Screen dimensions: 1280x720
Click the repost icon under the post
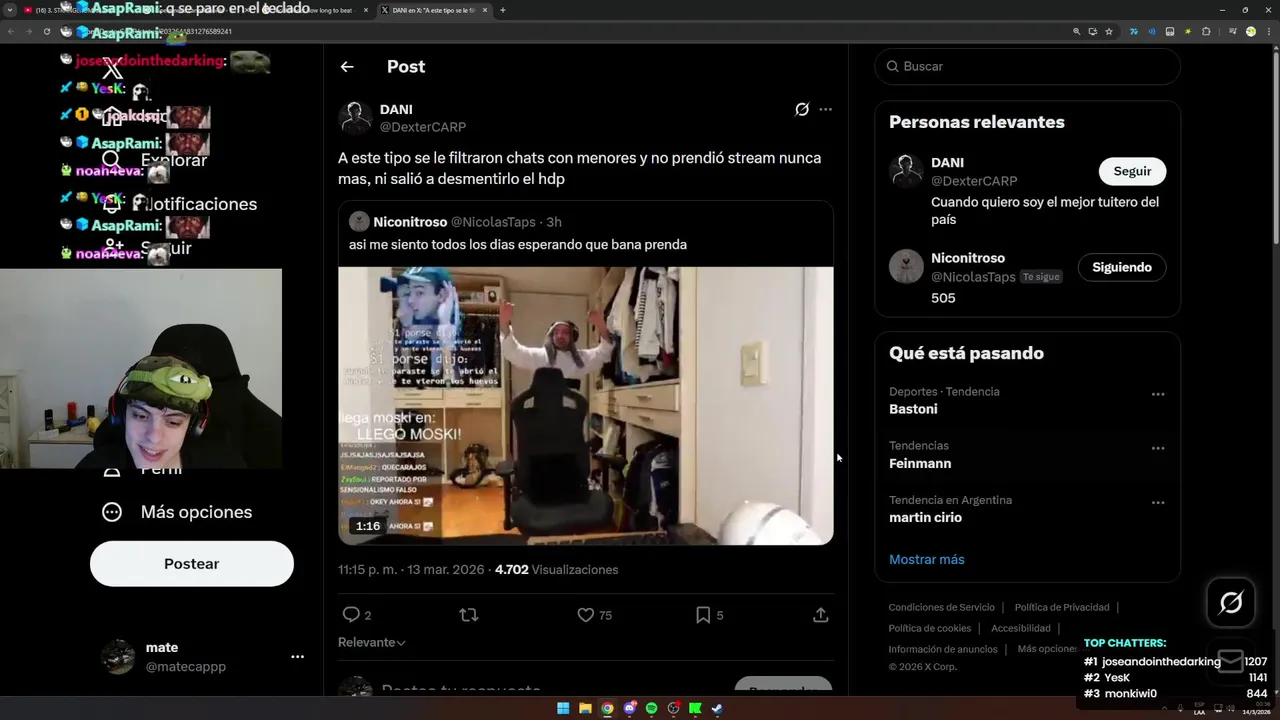pos(468,615)
